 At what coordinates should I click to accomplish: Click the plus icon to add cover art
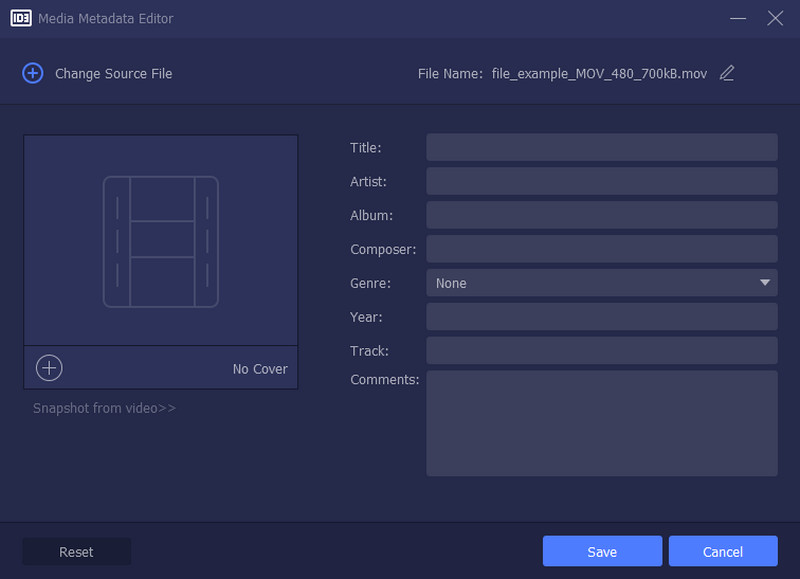(48, 367)
